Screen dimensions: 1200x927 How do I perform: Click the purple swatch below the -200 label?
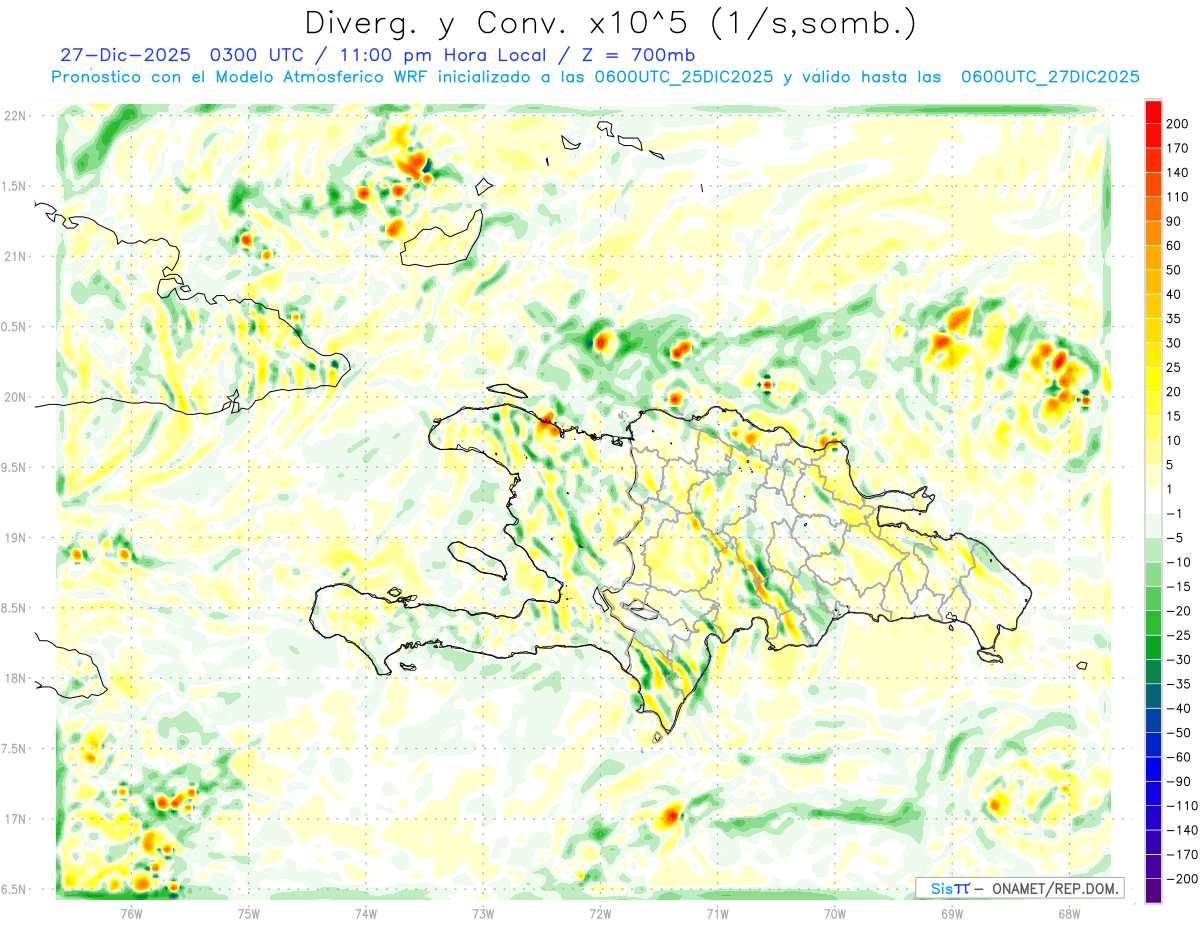(1154, 891)
